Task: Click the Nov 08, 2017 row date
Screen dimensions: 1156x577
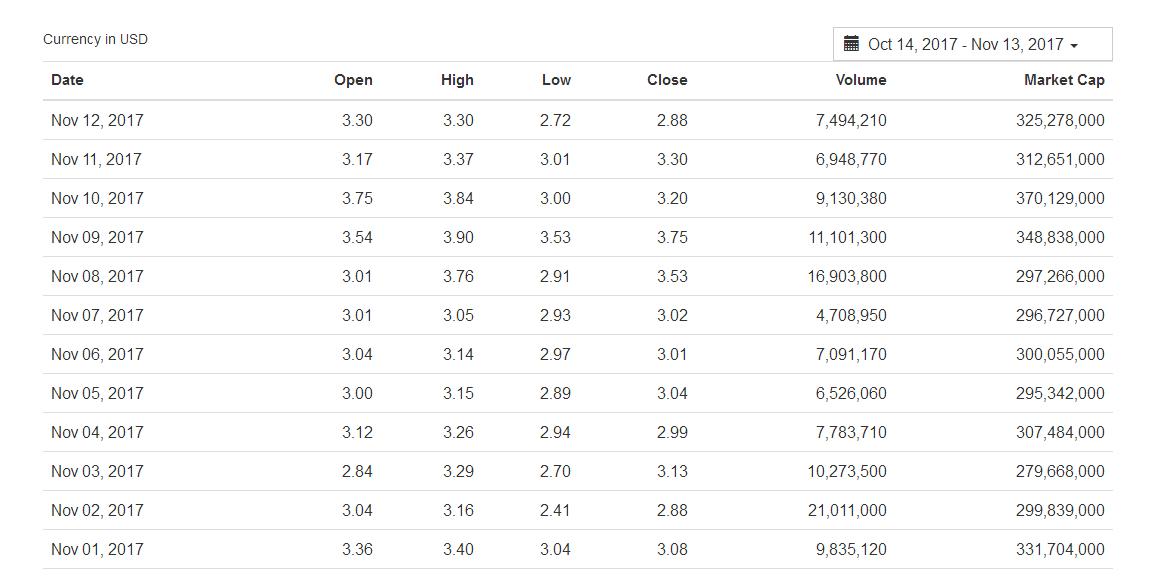Action: point(97,276)
